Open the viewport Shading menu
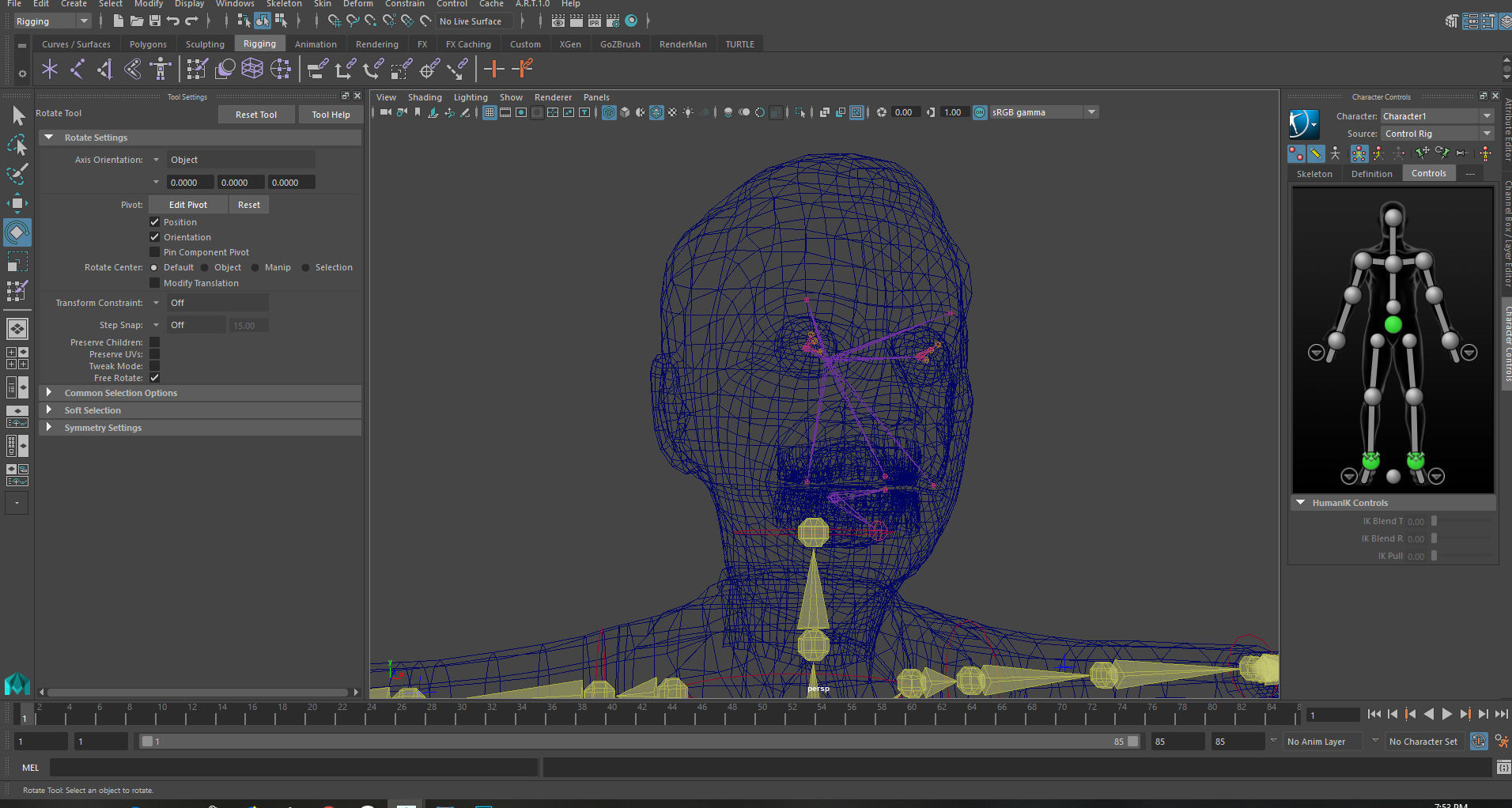The width and height of the screenshot is (1512, 808). [425, 97]
